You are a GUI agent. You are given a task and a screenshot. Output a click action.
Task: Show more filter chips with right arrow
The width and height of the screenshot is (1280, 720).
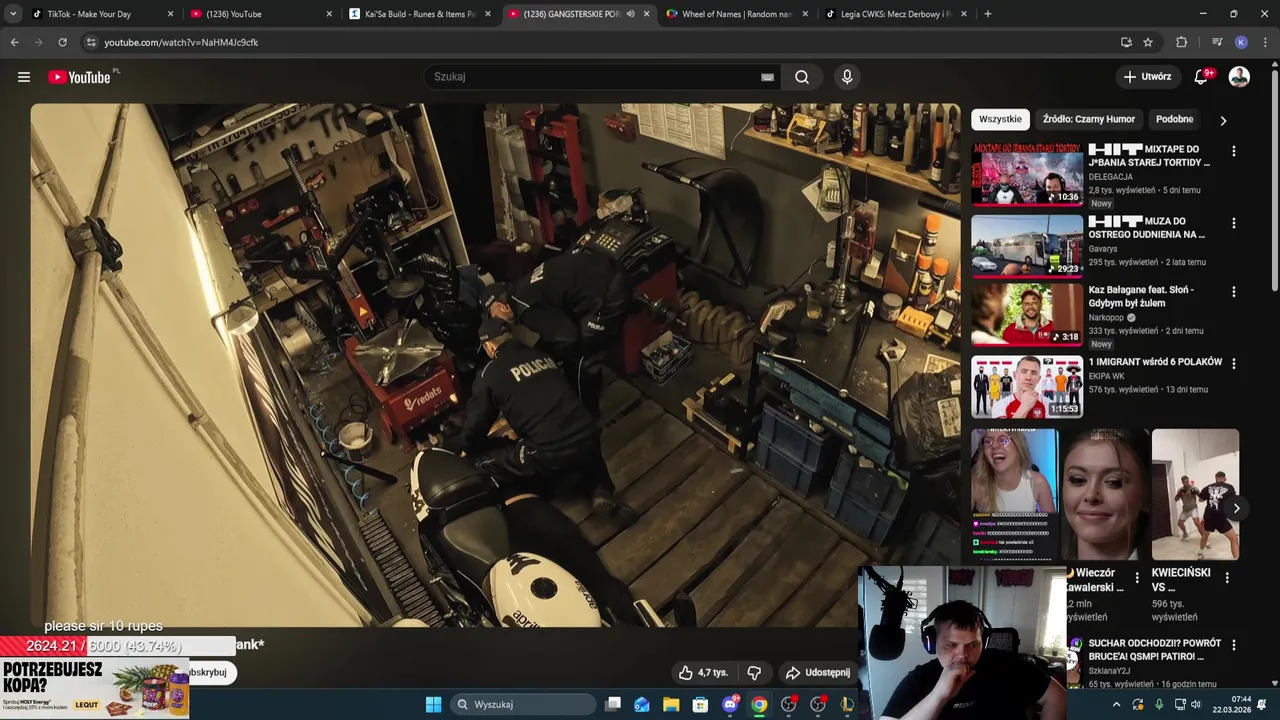pyautogui.click(x=1223, y=120)
